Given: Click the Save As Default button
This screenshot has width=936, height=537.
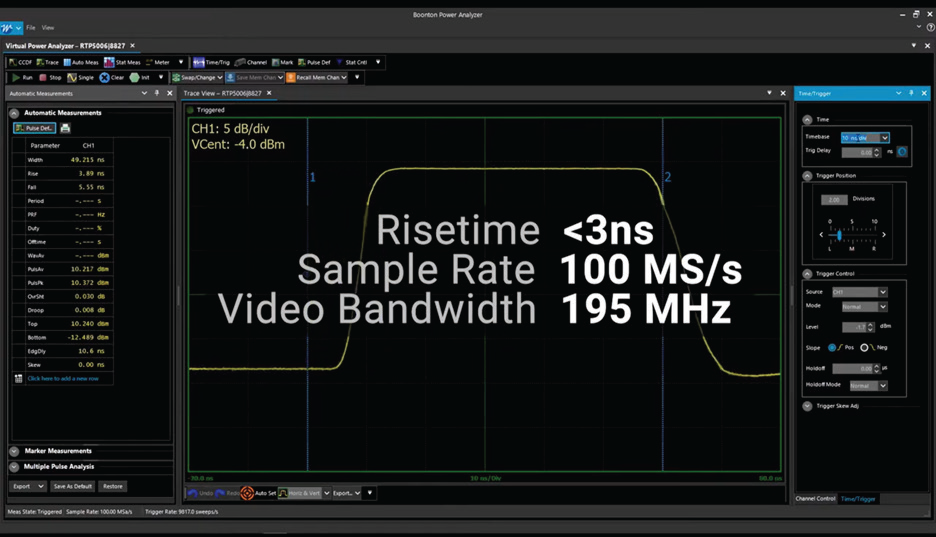Looking at the screenshot, I should [73, 486].
